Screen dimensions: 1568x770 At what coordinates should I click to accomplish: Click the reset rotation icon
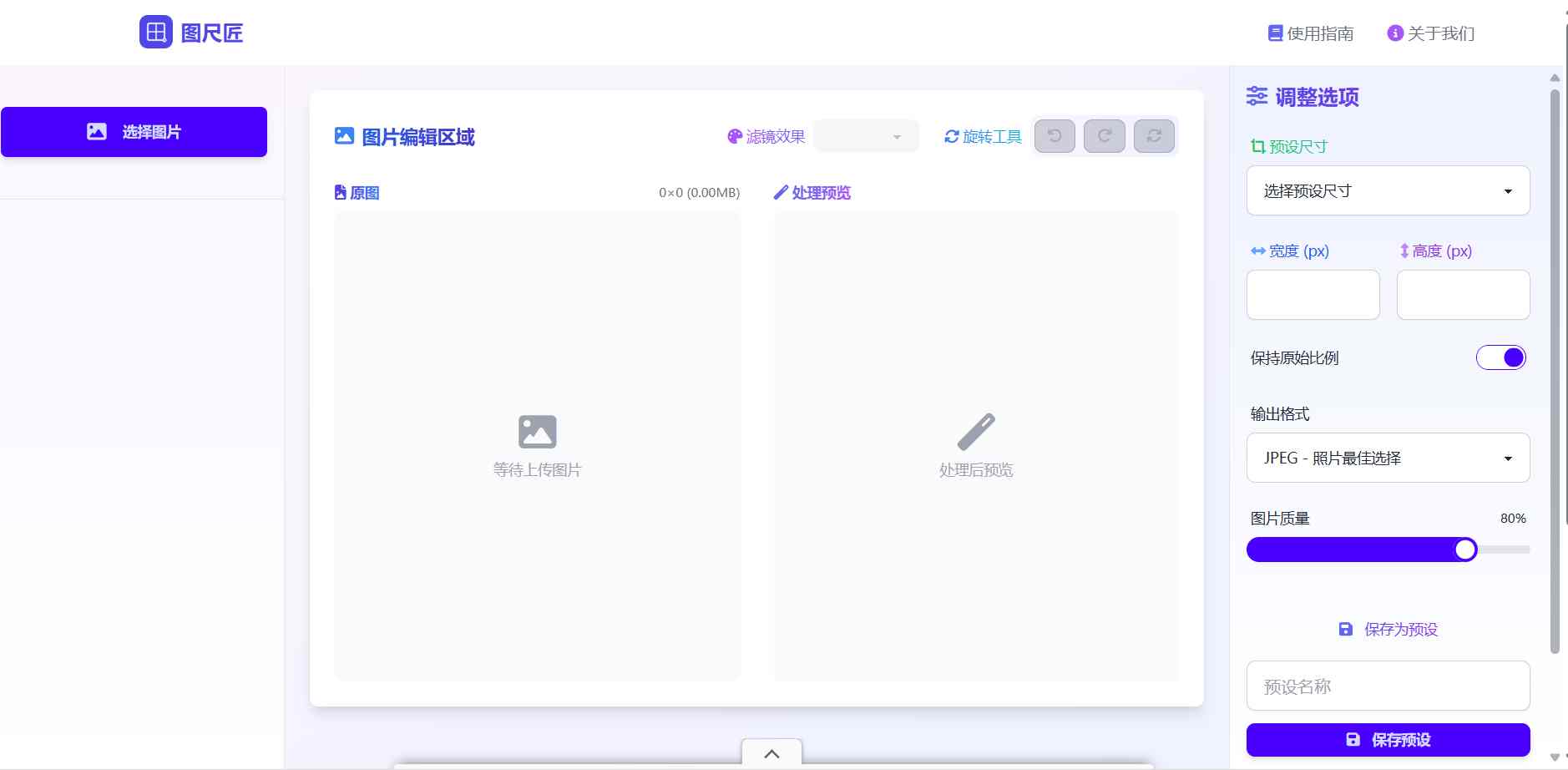click(1154, 135)
